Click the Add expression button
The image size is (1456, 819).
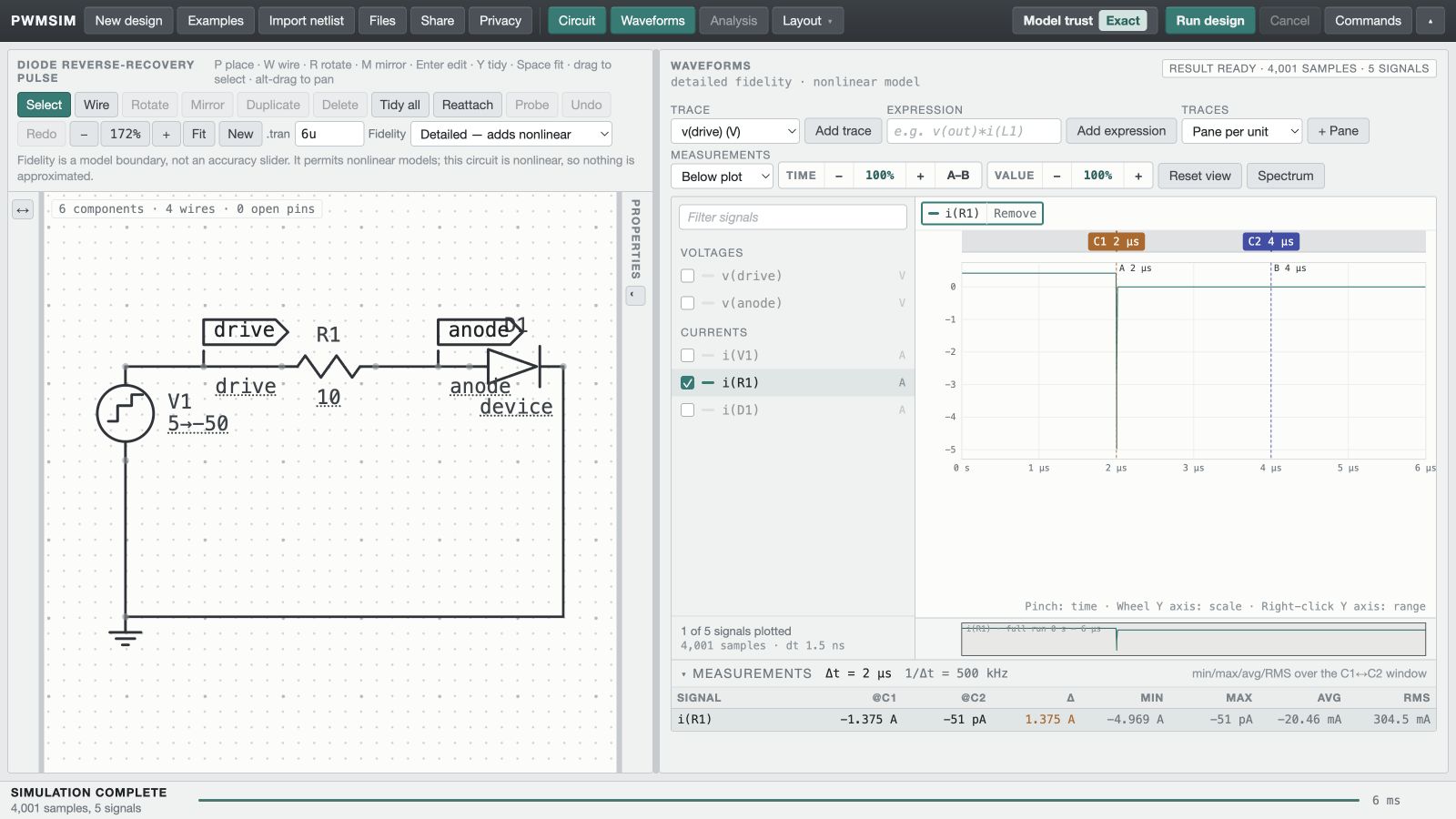[x=1121, y=131]
